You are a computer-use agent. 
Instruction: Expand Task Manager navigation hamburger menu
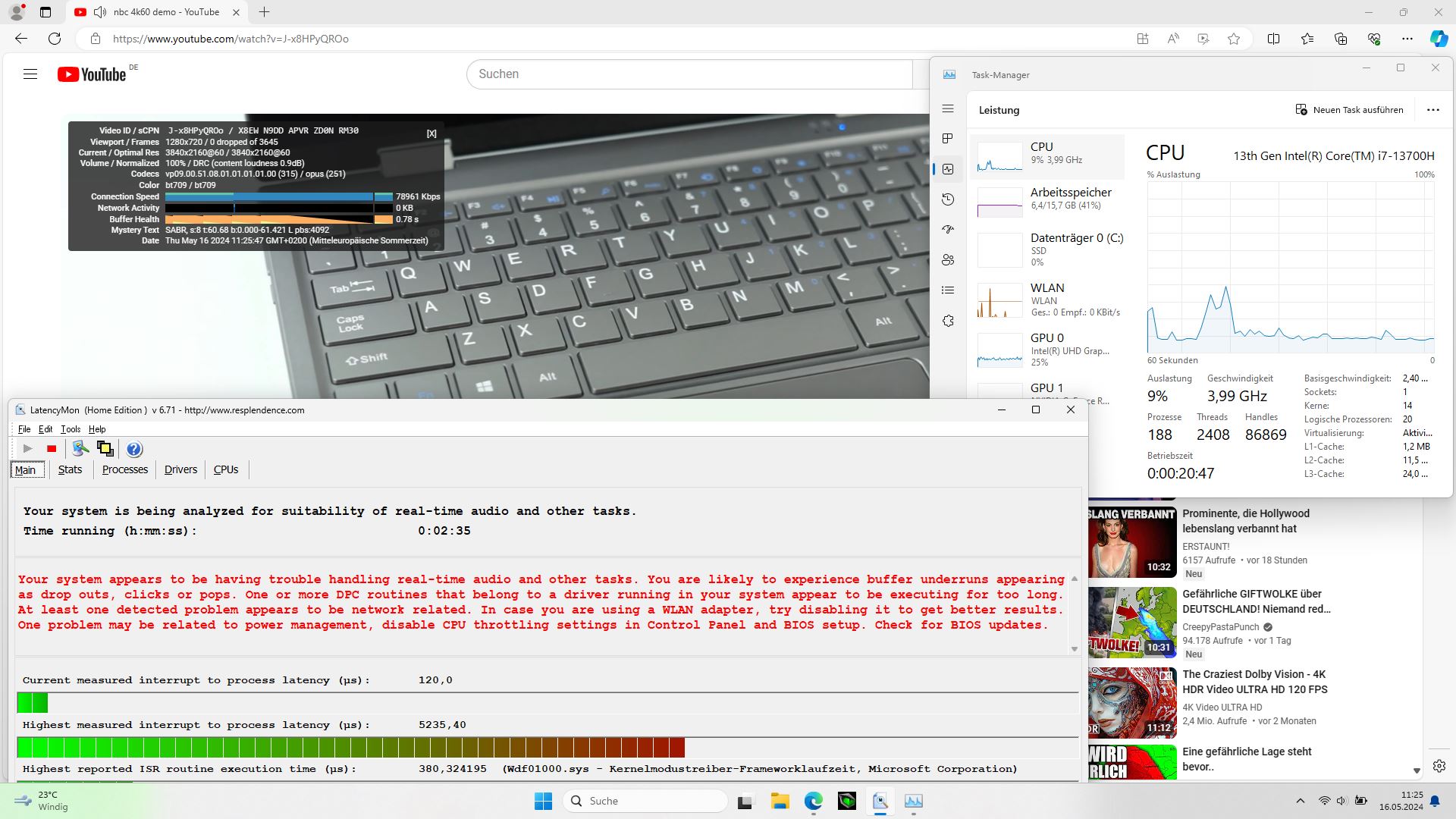point(948,109)
